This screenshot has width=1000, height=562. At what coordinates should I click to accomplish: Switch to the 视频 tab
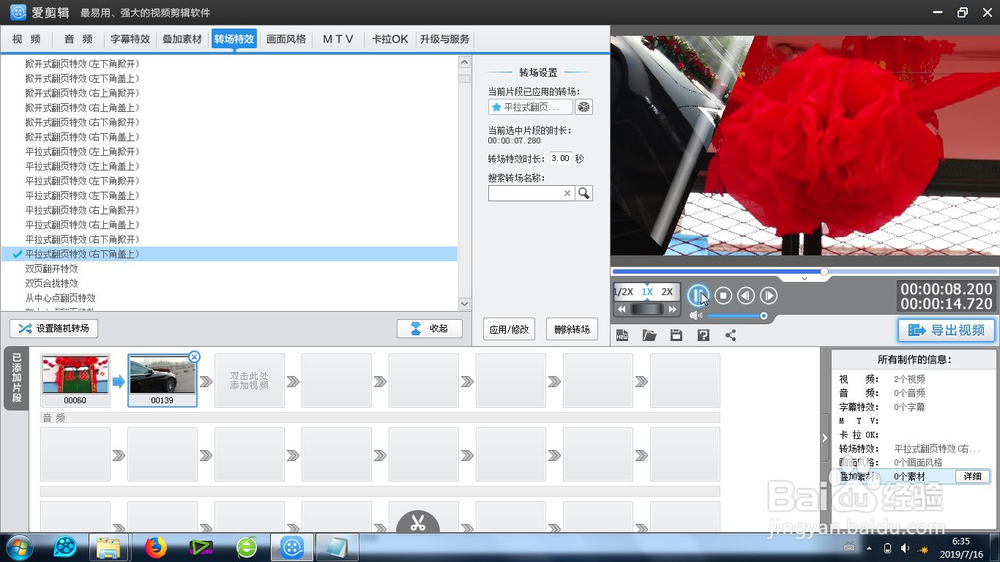tap(27, 39)
